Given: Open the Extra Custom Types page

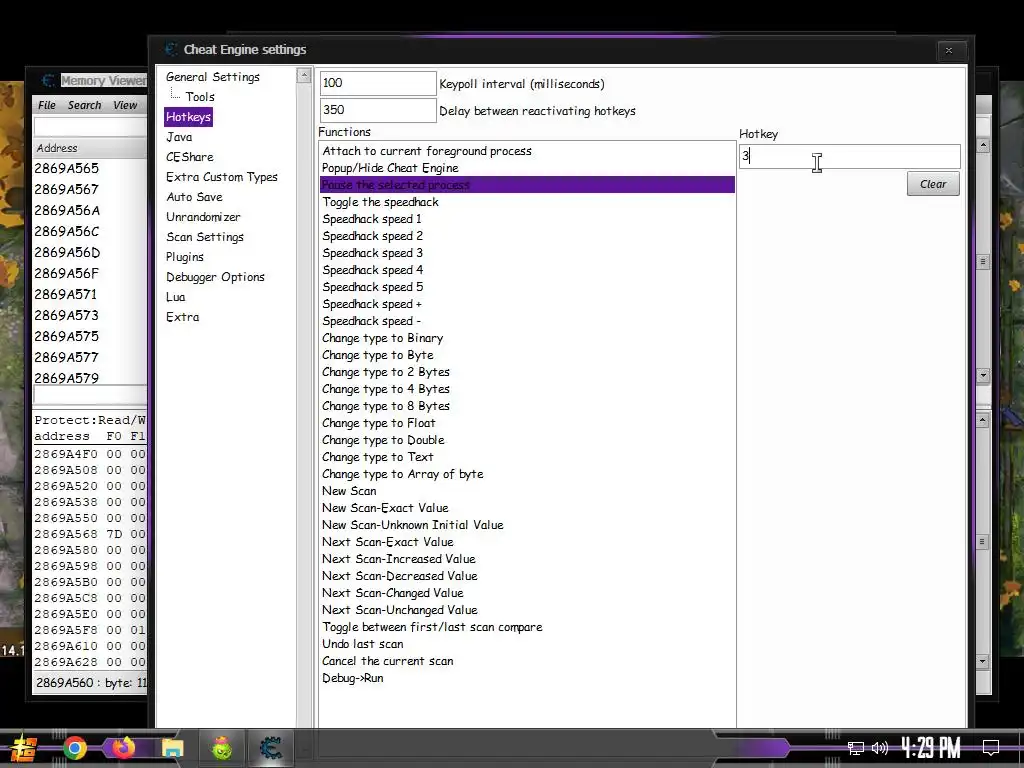Looking at the screenshot, I should tap(221, 177).
